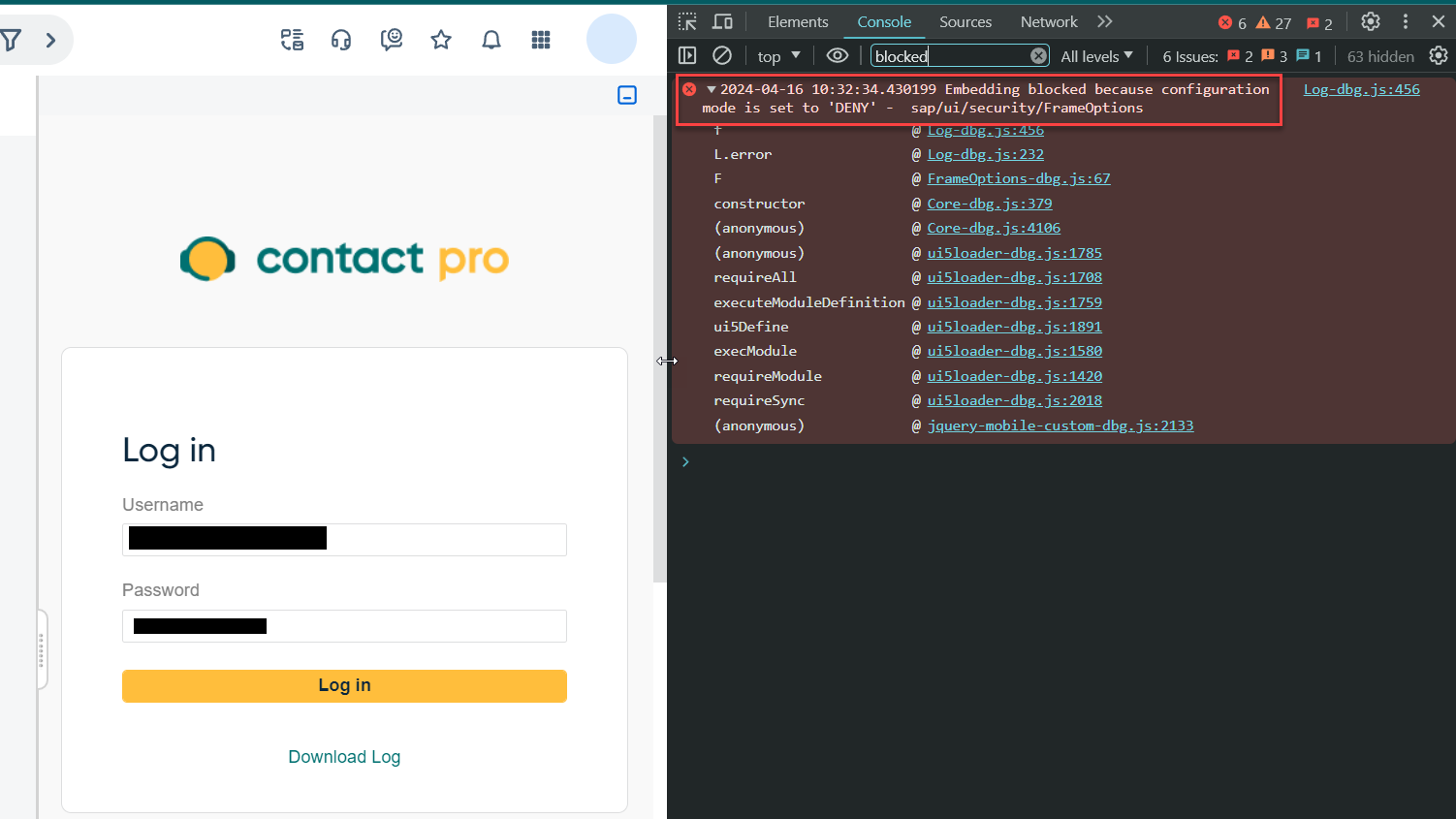Viewport: 1456px width, 819px height.
Task: Open ui5loader-dbg.js:1580 link
Action: (x=1014, y=351)
